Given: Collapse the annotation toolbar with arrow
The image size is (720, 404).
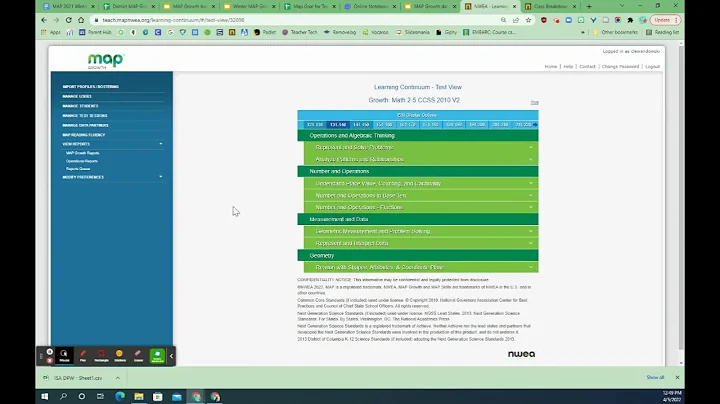Looking at the screenshot, I should pyautogui.click(x=171, y=356).
